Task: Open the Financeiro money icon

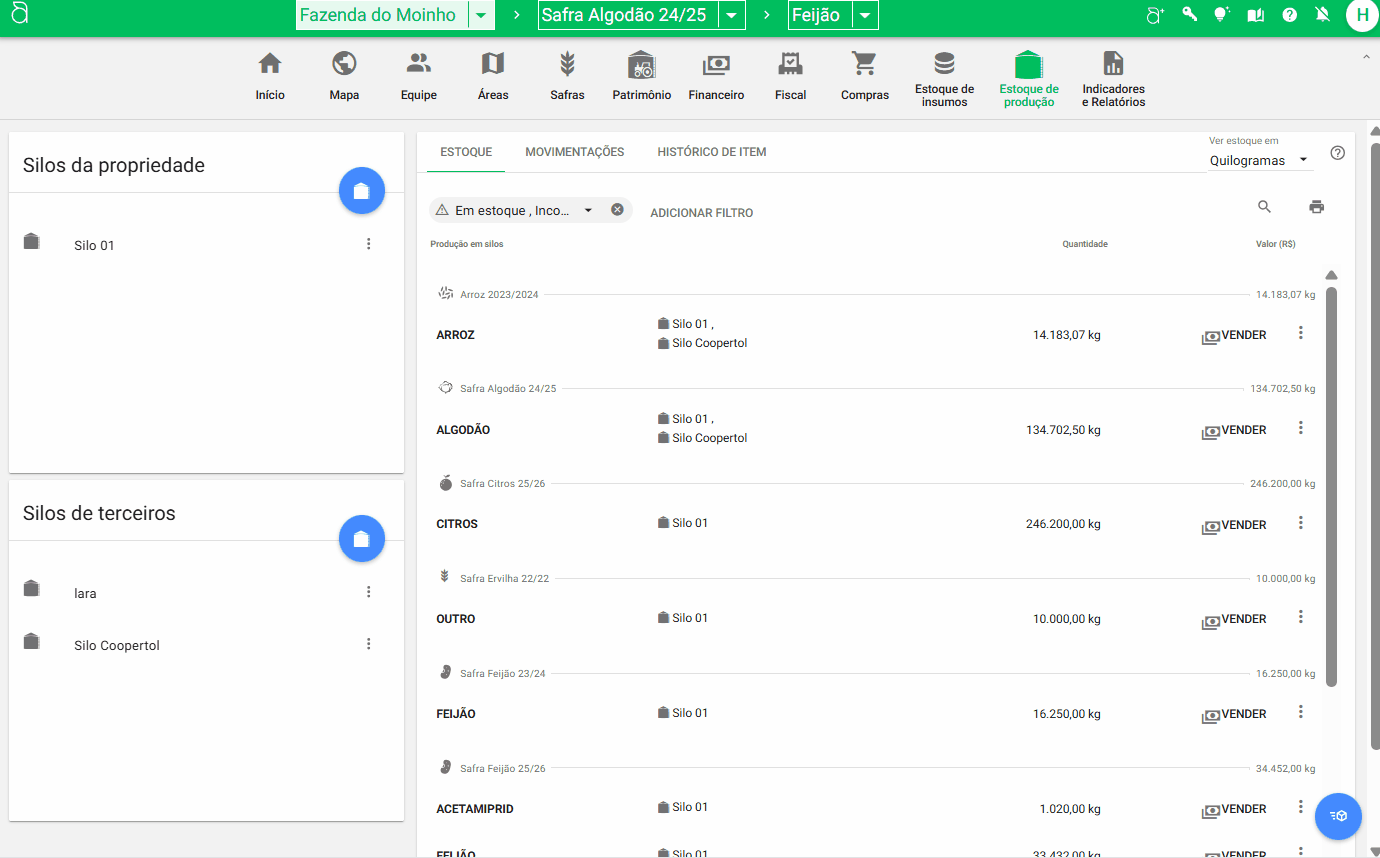Action: [x=716, y=65]
